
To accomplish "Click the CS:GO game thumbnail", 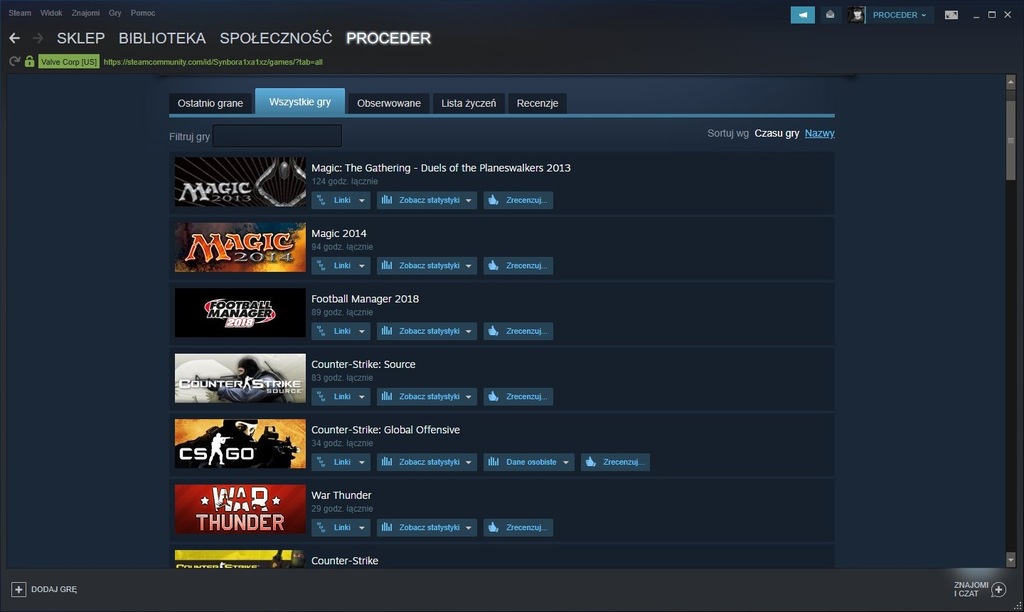I will 240,443.
